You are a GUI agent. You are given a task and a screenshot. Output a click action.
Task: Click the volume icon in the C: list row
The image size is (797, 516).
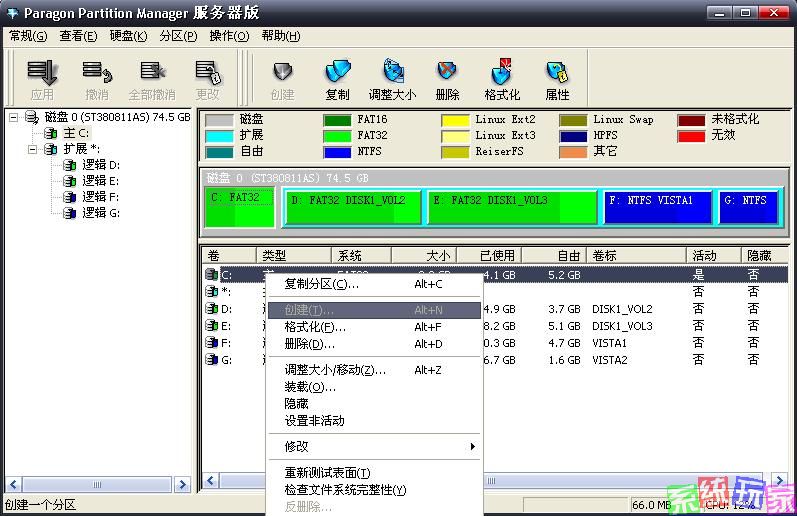point(211,275)
